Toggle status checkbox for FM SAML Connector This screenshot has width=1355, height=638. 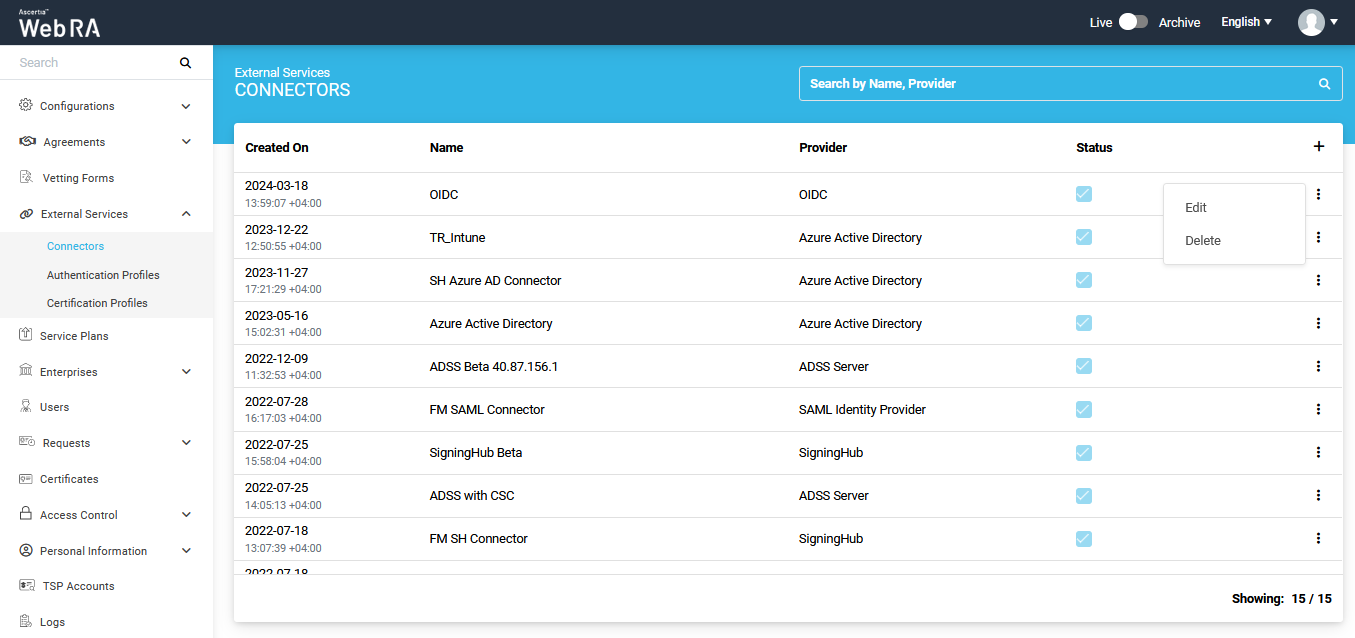point(1084,409)
